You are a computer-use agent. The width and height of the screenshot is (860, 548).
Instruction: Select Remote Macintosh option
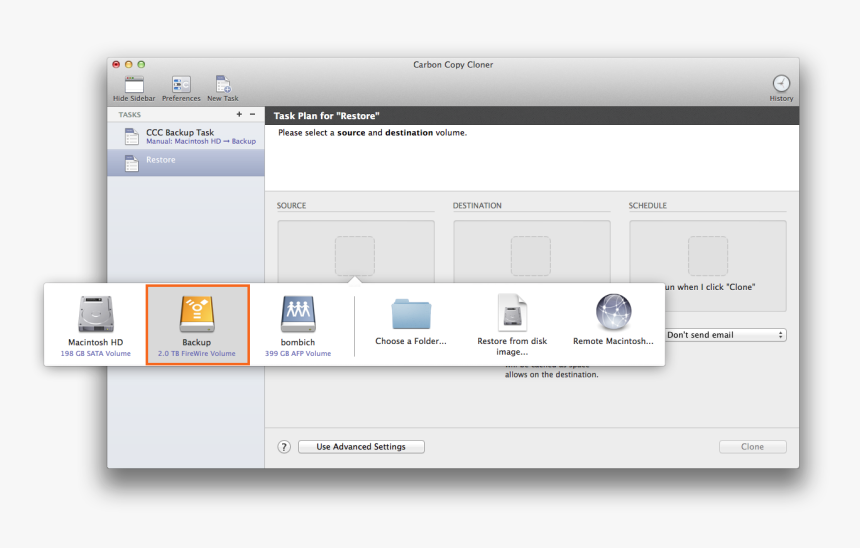[613, 320]
